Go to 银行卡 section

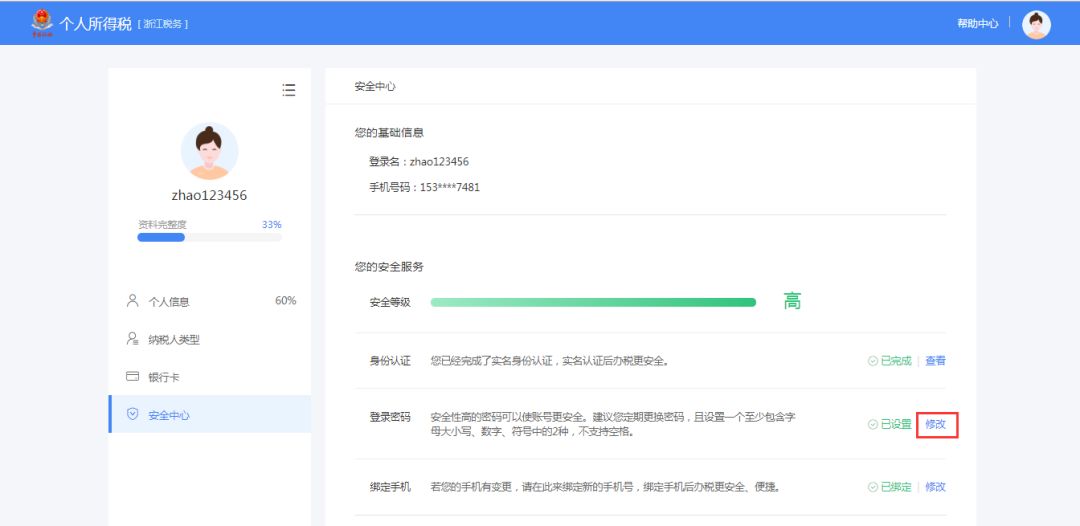[164, 377]
